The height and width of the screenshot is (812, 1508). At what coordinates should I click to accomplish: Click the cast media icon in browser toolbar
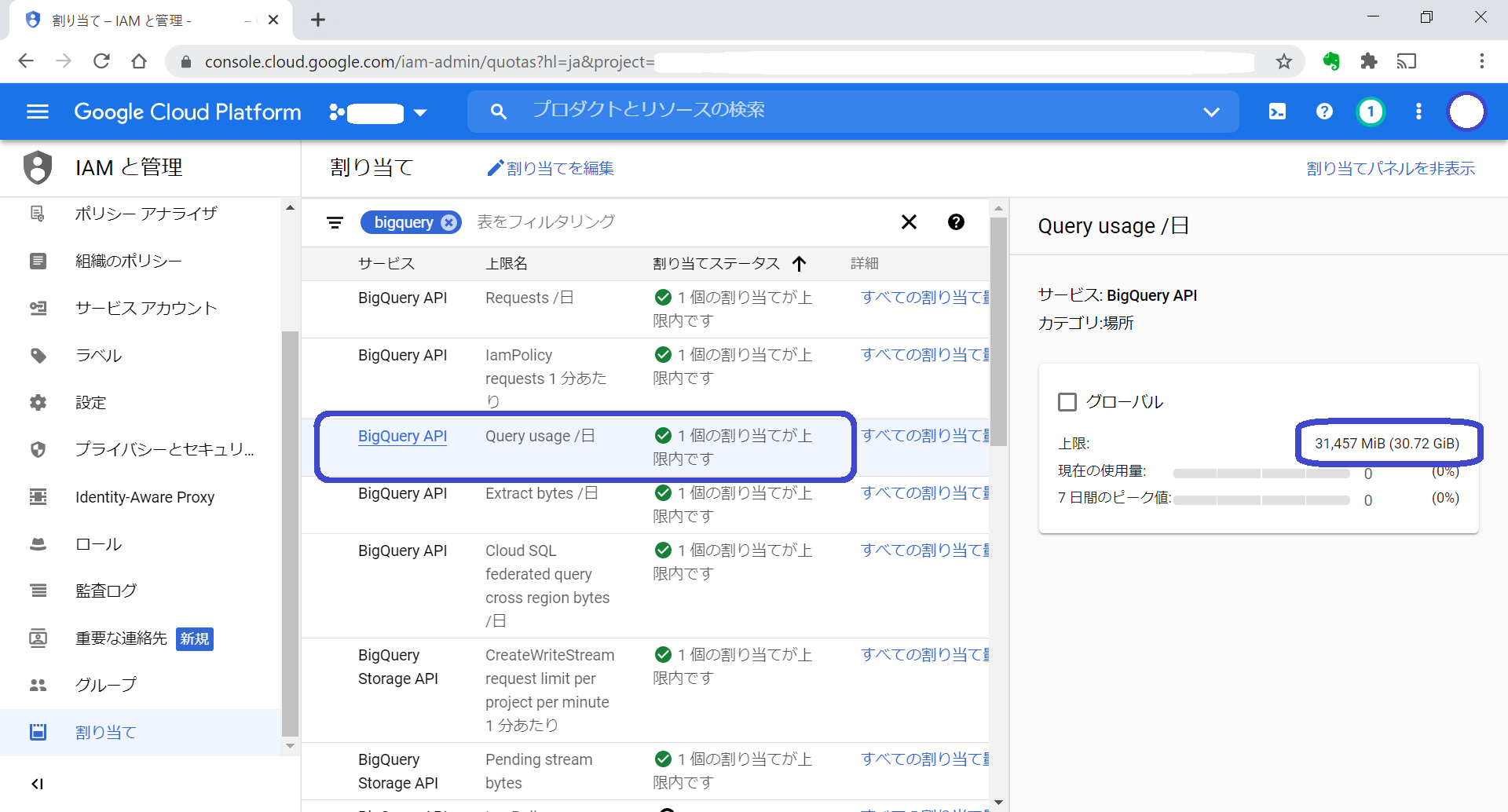click(x=1407, y=61)
